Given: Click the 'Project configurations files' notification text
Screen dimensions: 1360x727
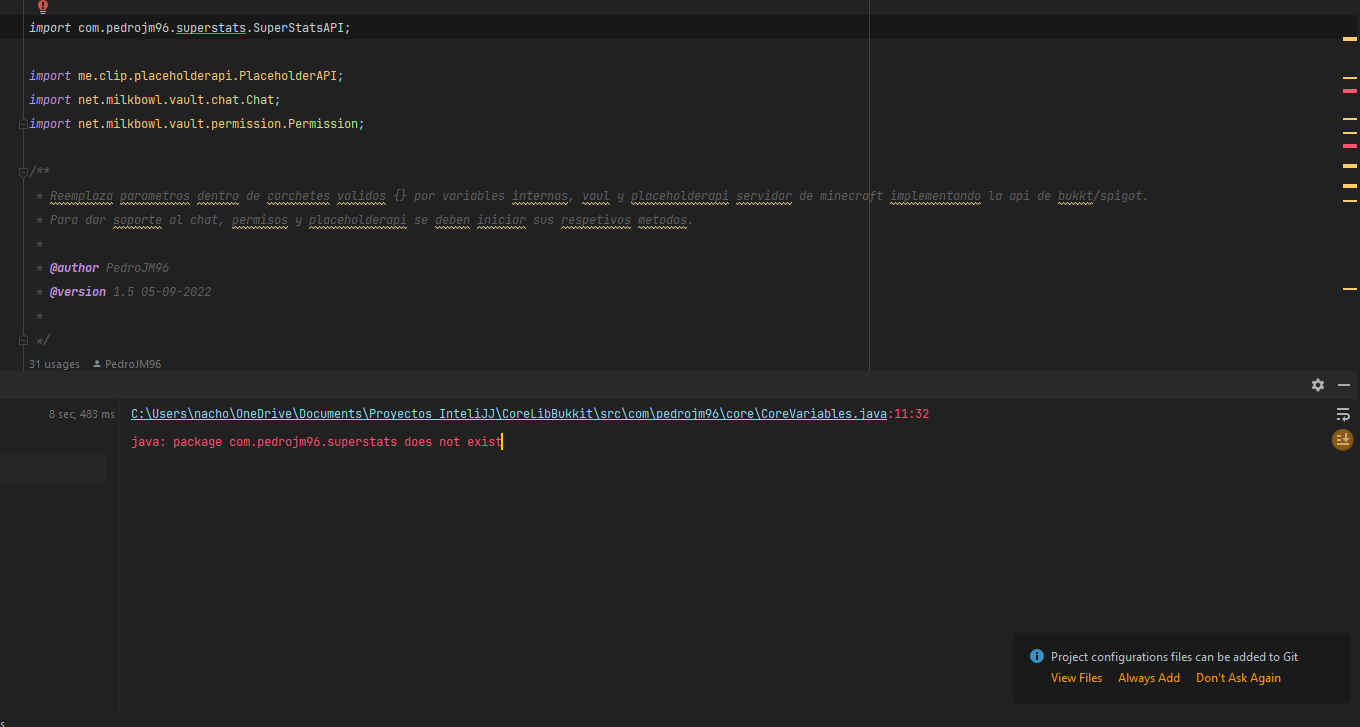Looking at the screenshot, I should [1174, 657].
